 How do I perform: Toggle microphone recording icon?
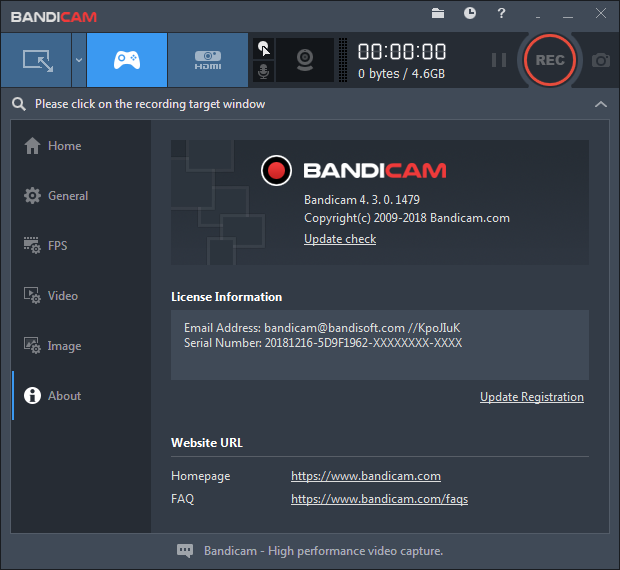pos(263,72)
